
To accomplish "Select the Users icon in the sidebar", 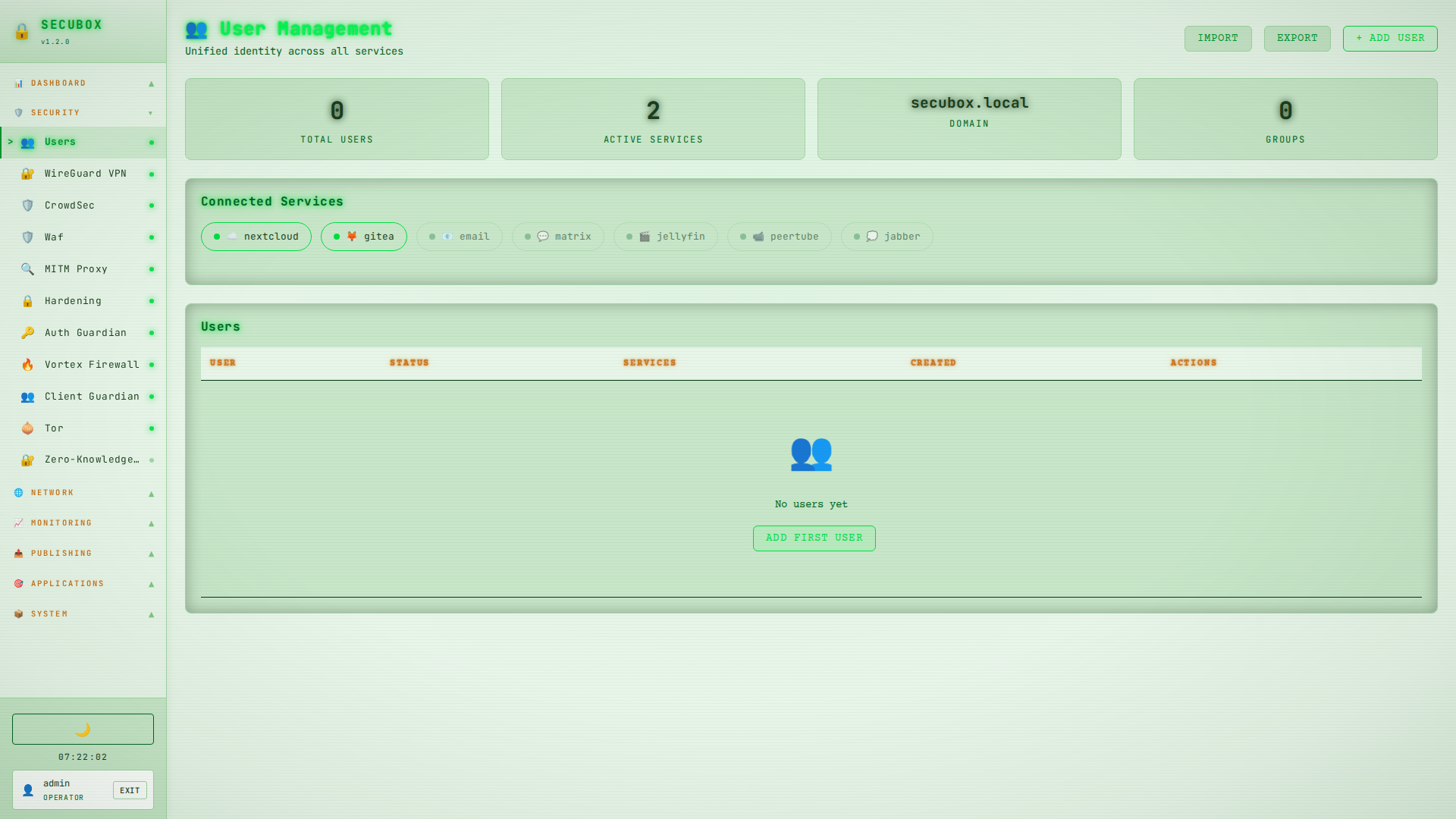I will (x=27, y=142).
